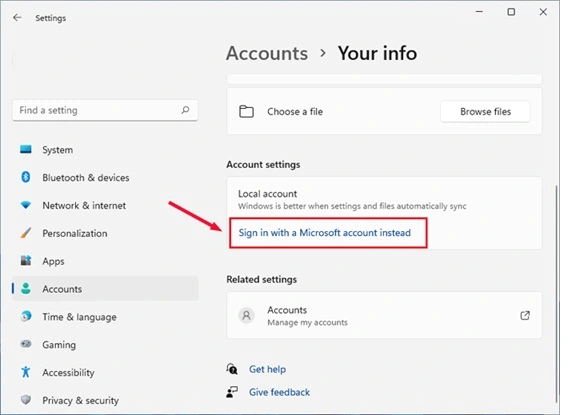Screen dimensions: 570x415
Task: Open external link icon for Accounts
Action: point(525,315)
